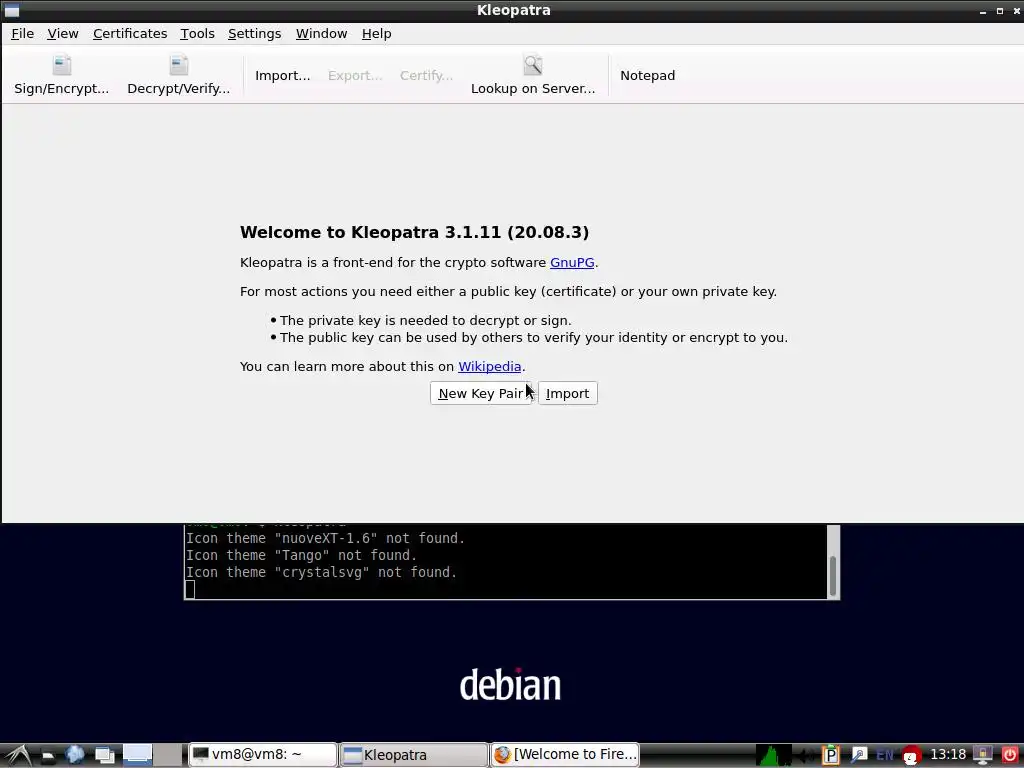Screen dimensions: 1024x768
Task: Click the greyed Export... toolbar item
Action: [355, 75]
